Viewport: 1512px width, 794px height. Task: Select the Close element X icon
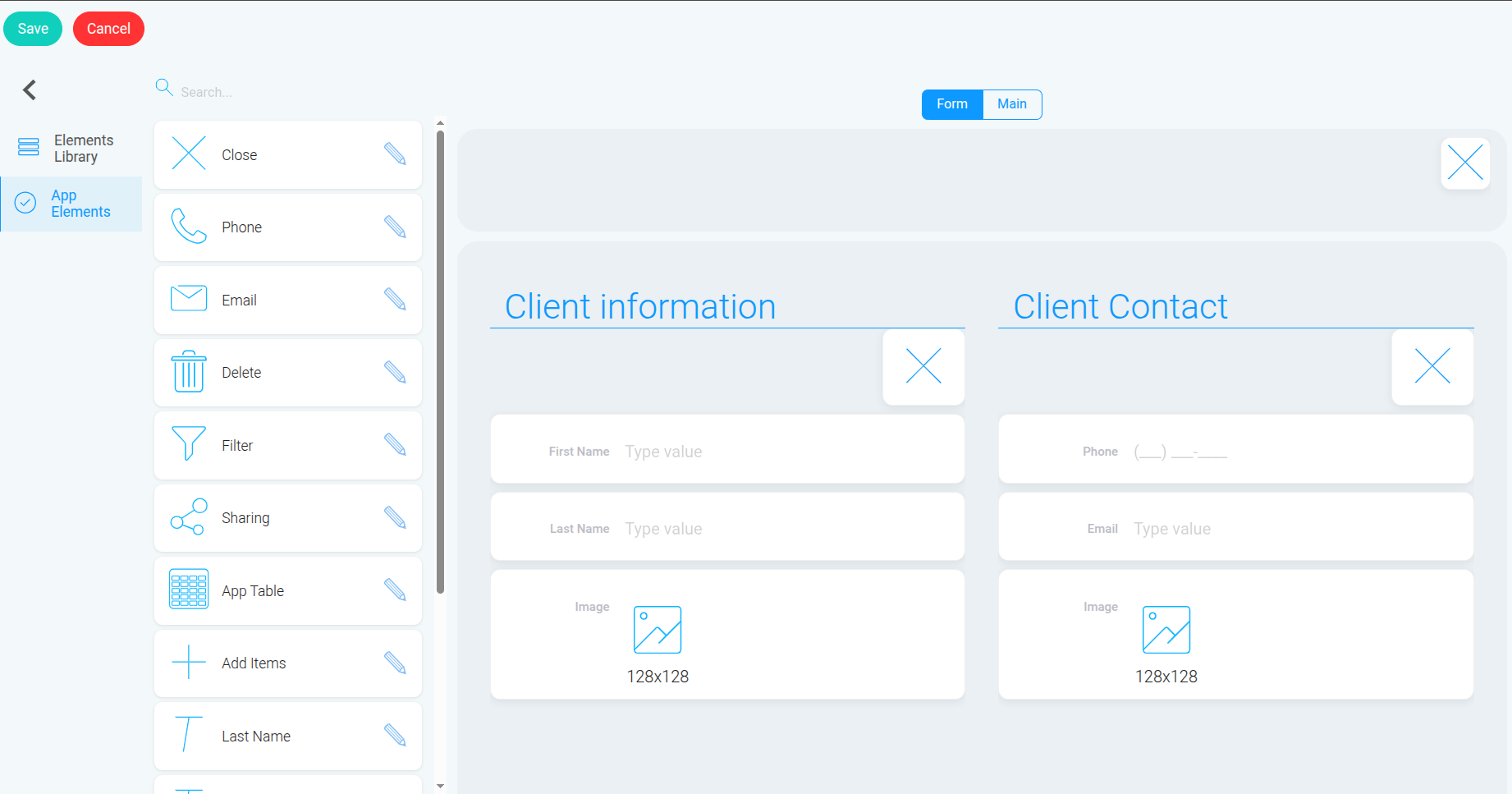[x=189, y=154]
